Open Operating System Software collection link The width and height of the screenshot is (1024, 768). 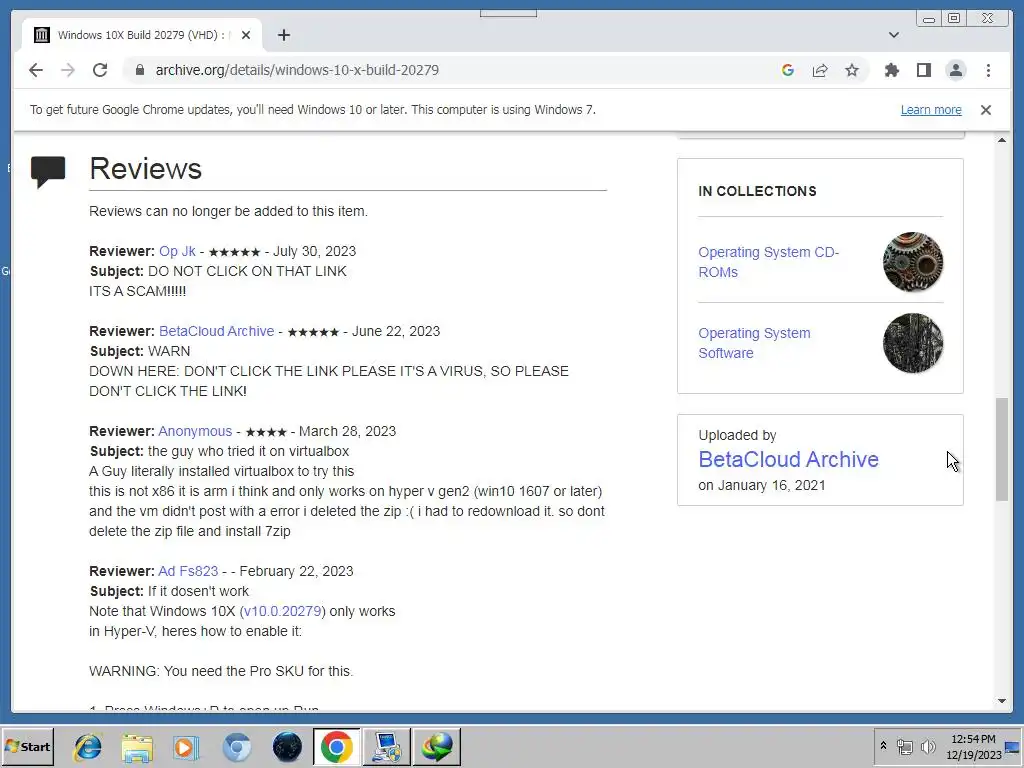point(754,343)
